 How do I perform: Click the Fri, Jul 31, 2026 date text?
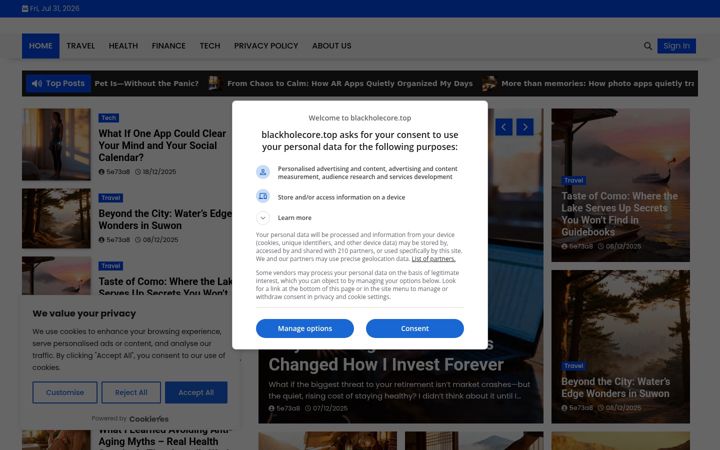pos(55,9)
